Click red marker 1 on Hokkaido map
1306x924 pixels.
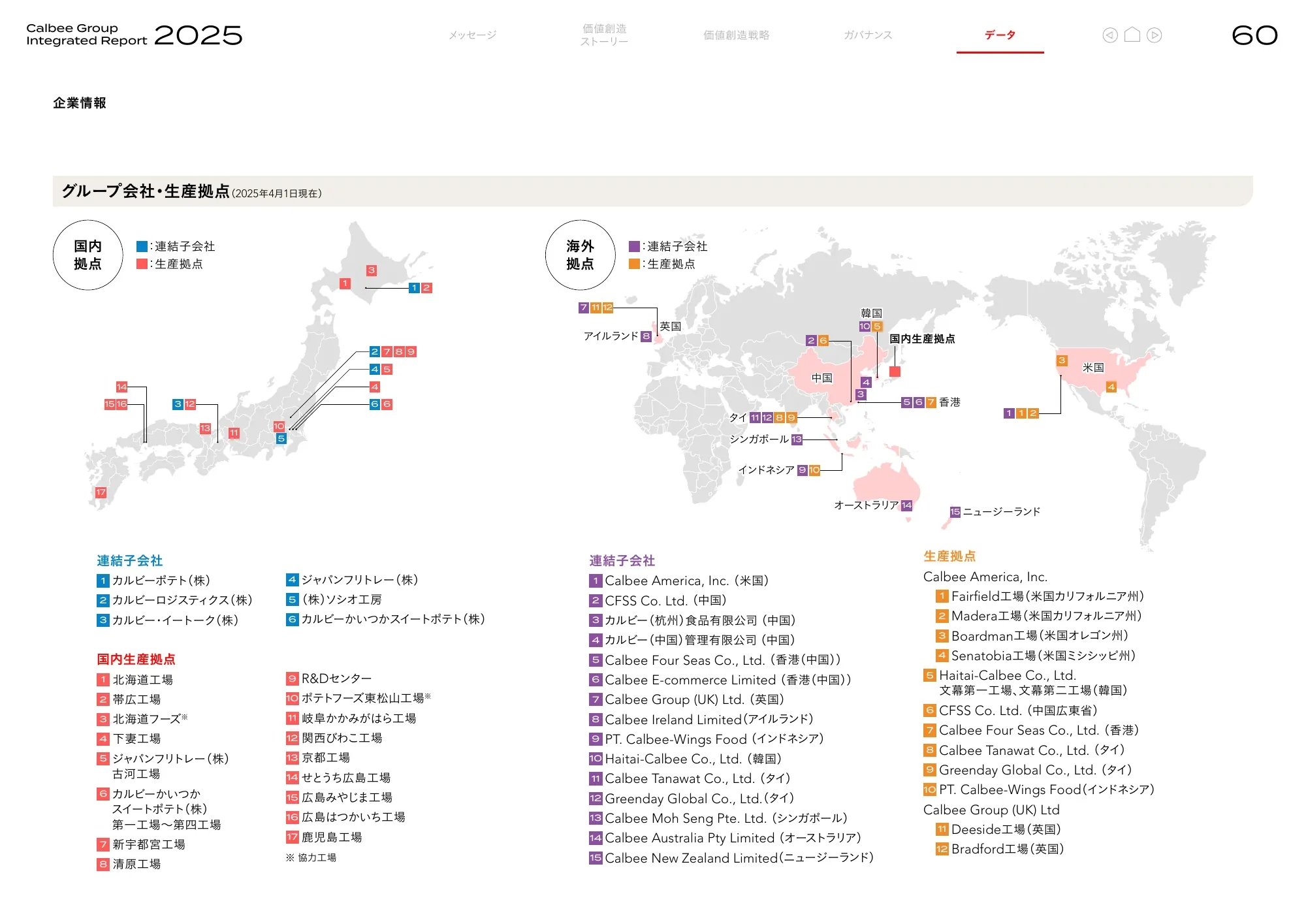(x=345, y=283)
